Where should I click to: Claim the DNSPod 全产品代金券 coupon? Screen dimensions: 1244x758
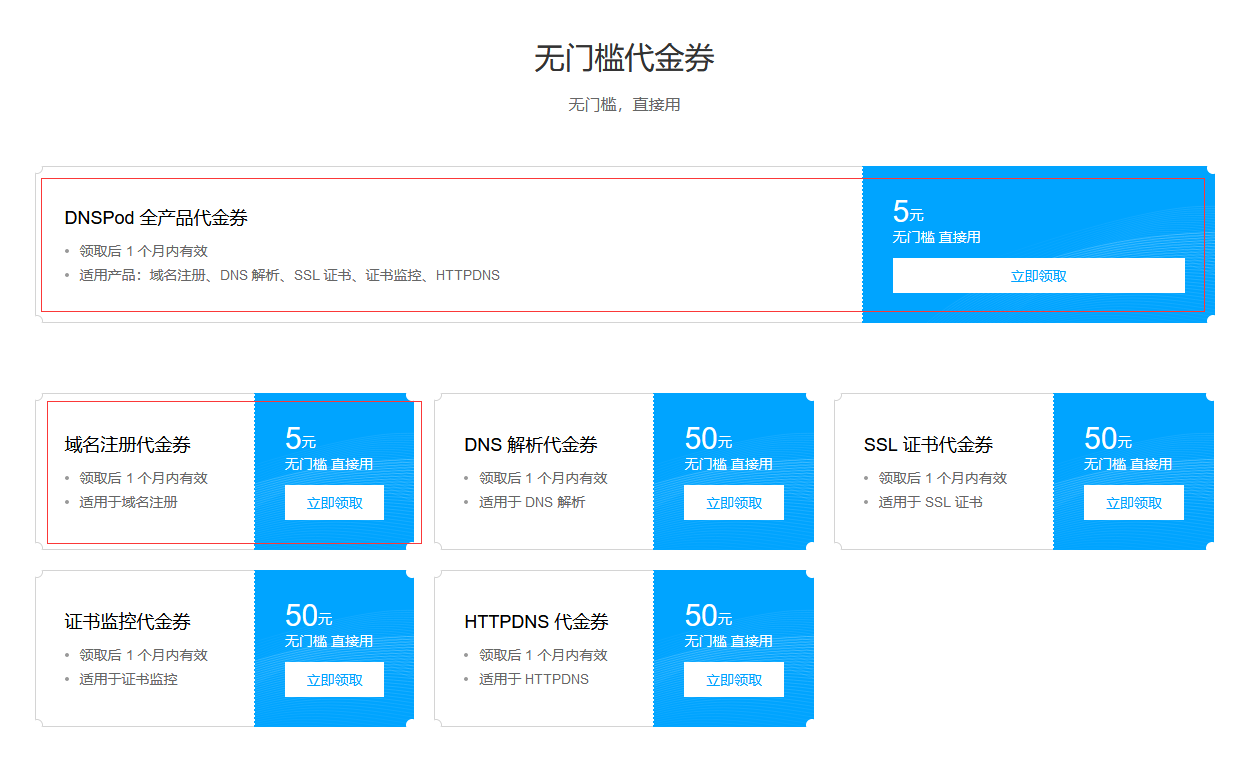pyautogui.click(x=1038, y=275)
